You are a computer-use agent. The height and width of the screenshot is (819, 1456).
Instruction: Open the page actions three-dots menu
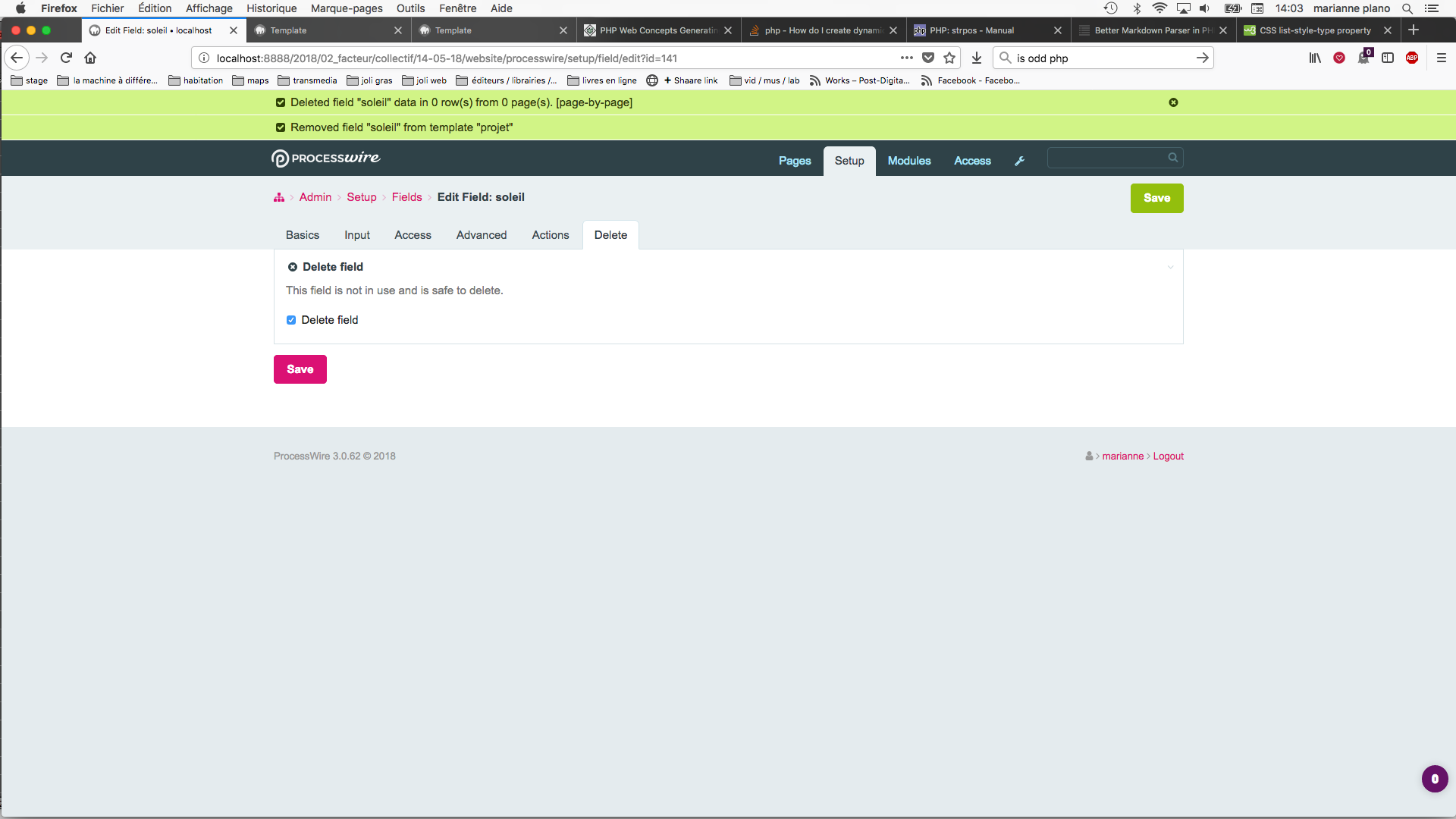point(906,58)
